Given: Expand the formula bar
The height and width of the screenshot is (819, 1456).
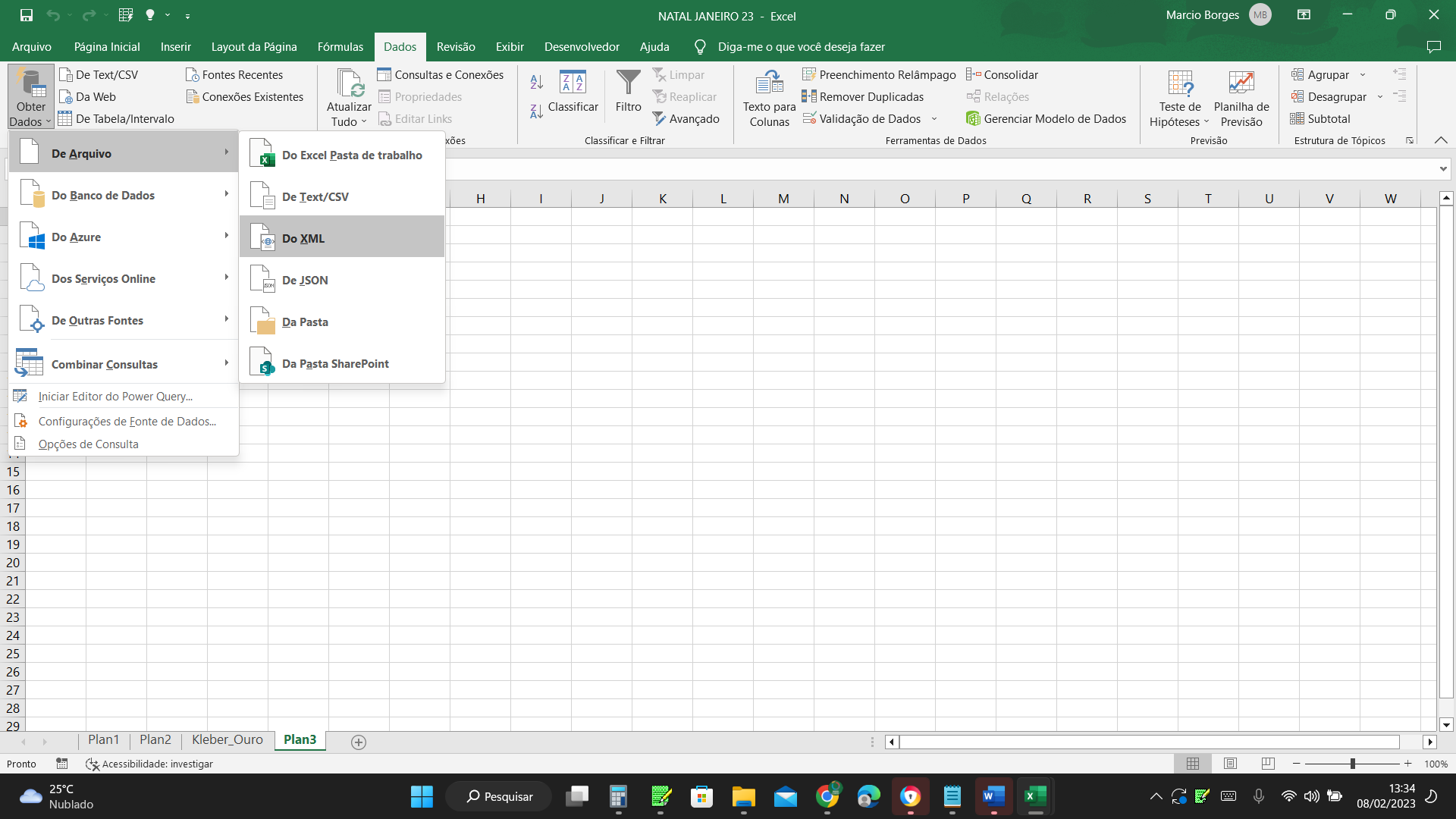Looking at the screenshot, I should click(1443, 168).
